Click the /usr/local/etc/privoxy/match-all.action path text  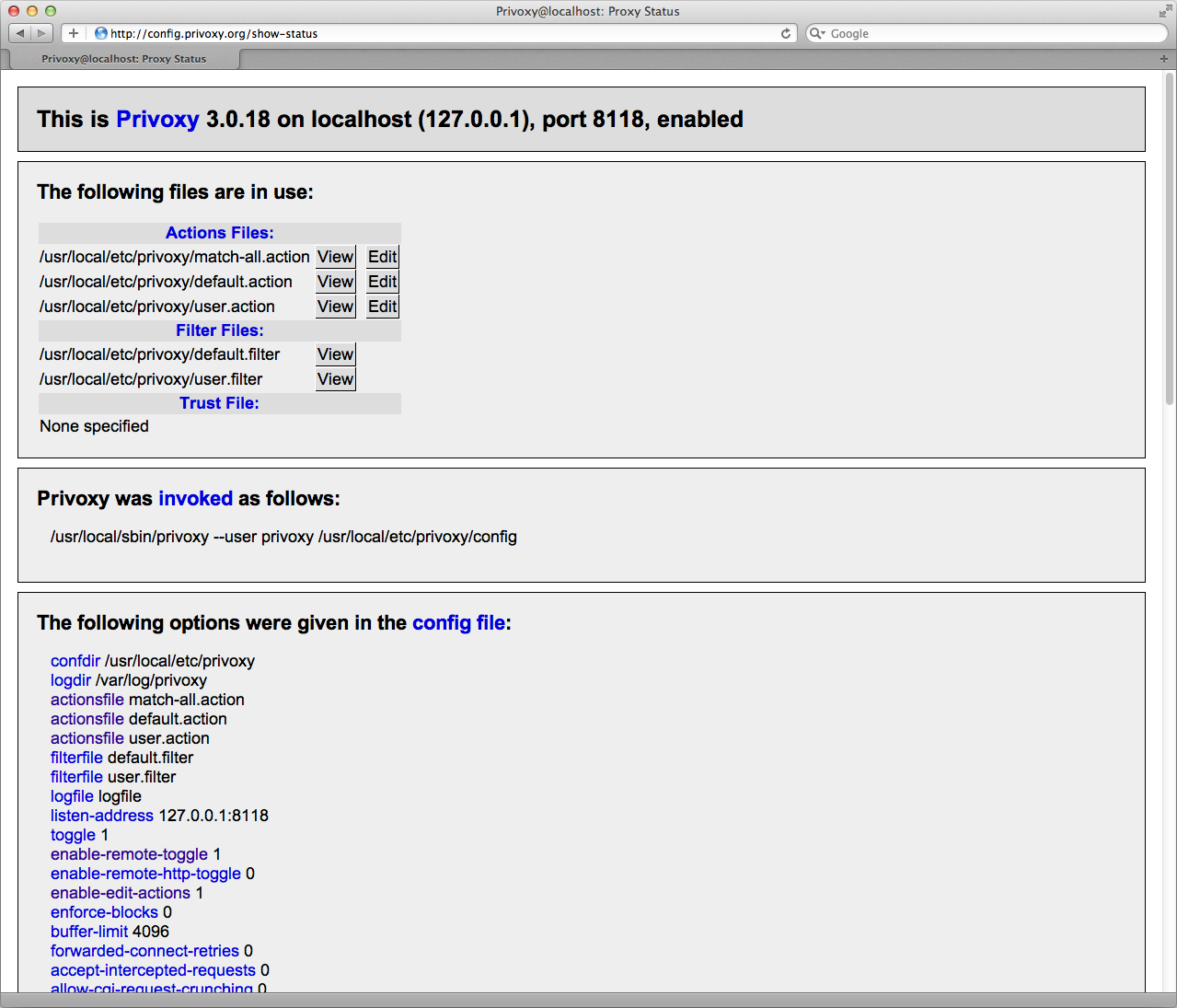175,257
